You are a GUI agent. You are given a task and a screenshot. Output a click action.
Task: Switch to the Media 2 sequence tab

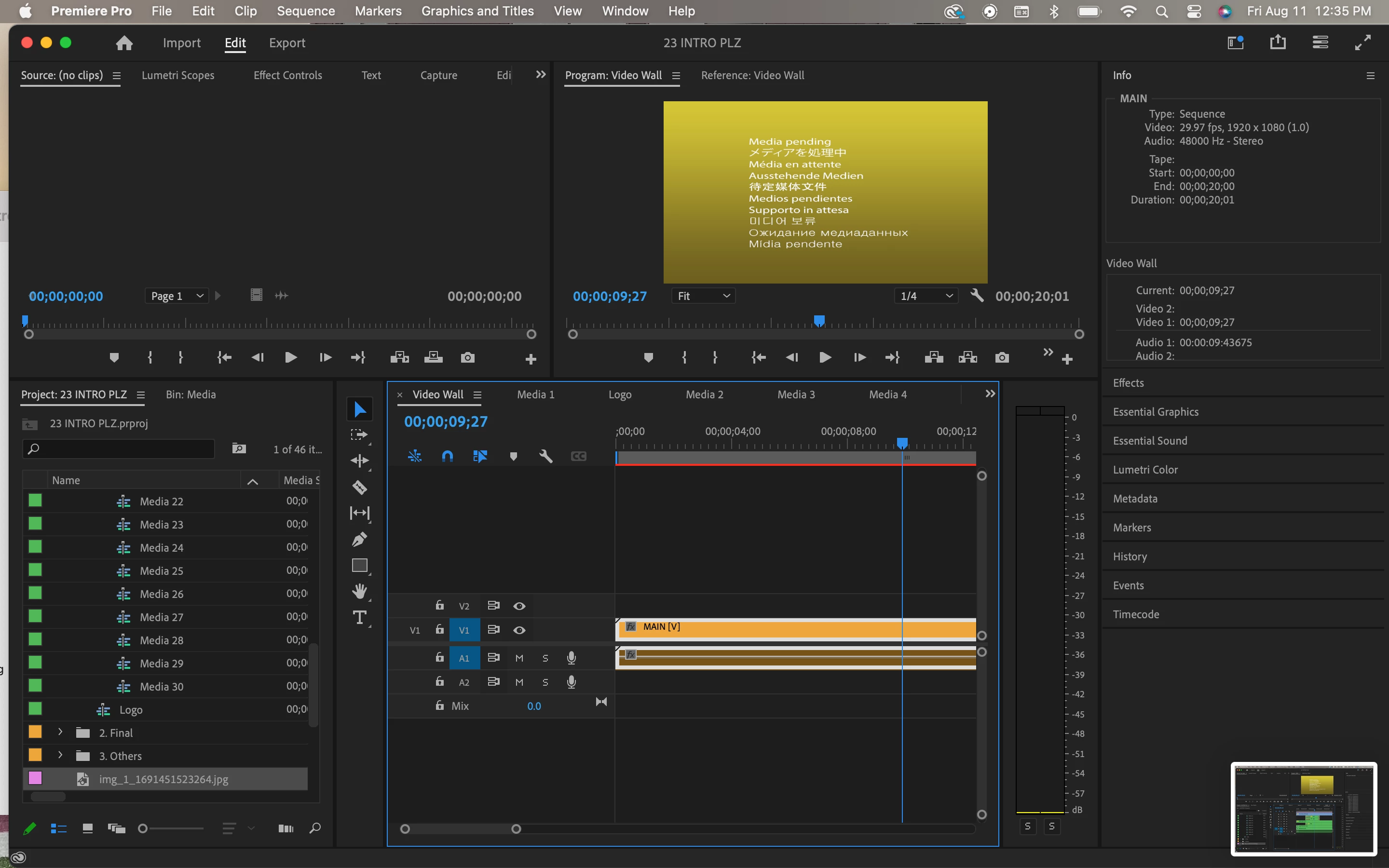(704, 394)
